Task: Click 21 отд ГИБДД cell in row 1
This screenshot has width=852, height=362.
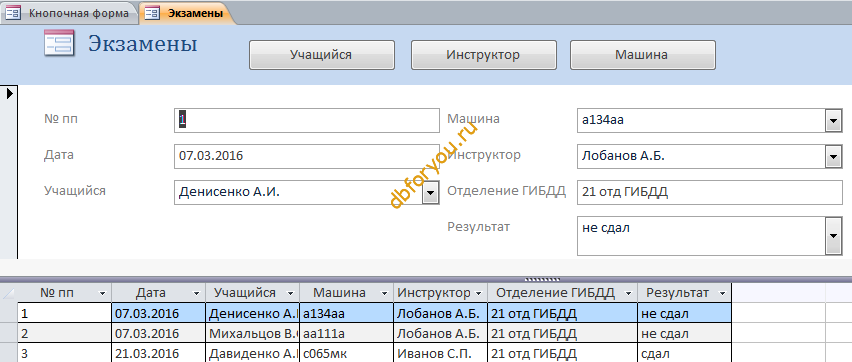Action: pos(562,314)
